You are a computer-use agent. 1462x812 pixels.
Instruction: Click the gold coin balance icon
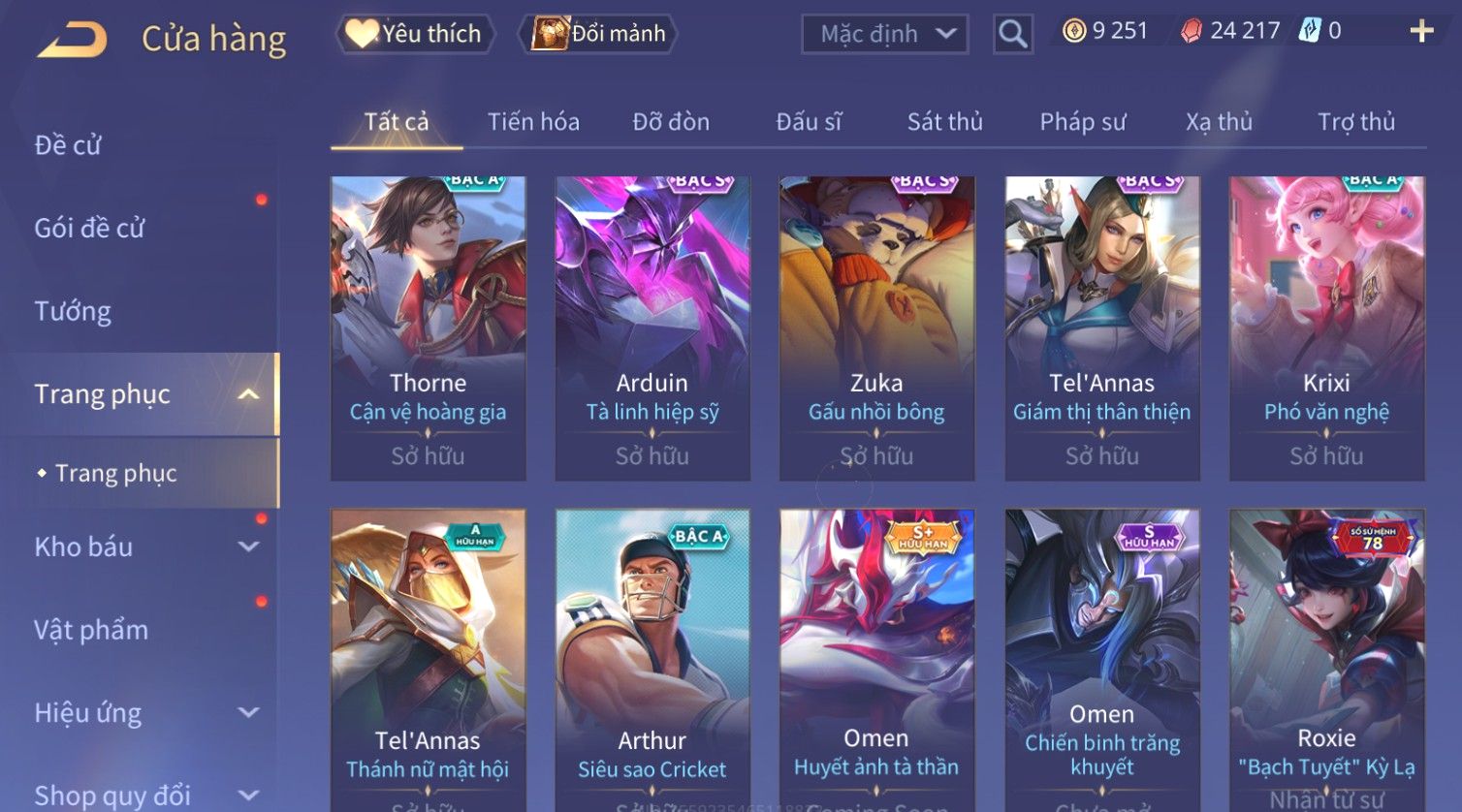[1074, 31]
